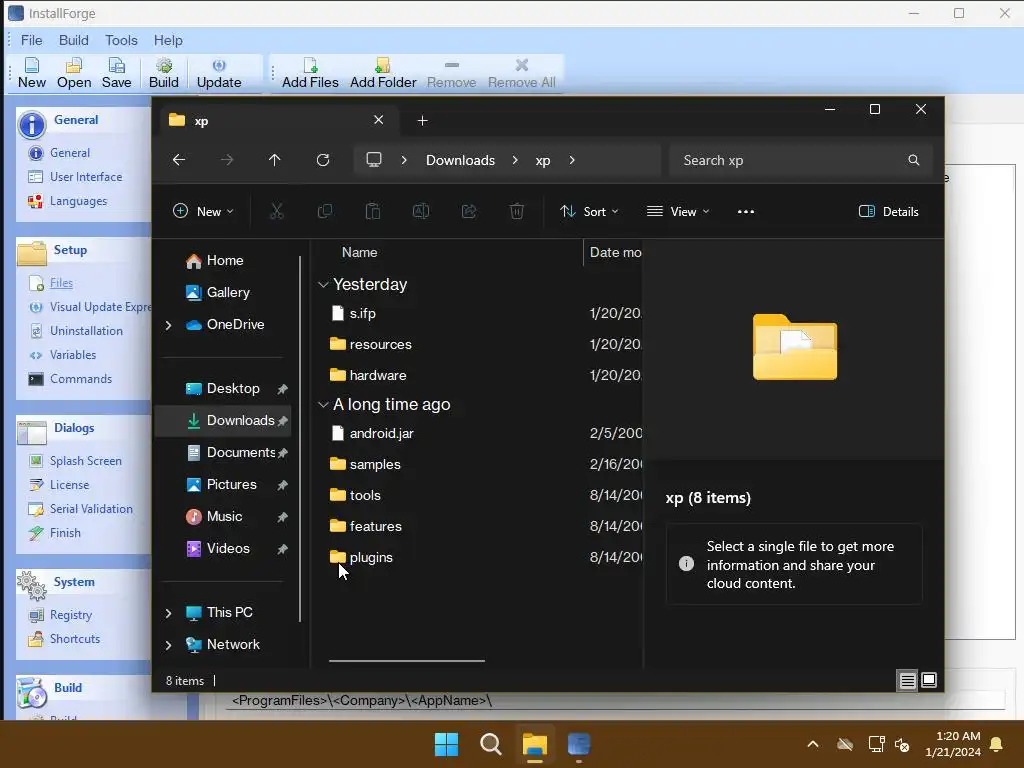This screenshot has width=1024, height=768.
Task: Open Files link in InstallForge Setup section
Action: 61,283
